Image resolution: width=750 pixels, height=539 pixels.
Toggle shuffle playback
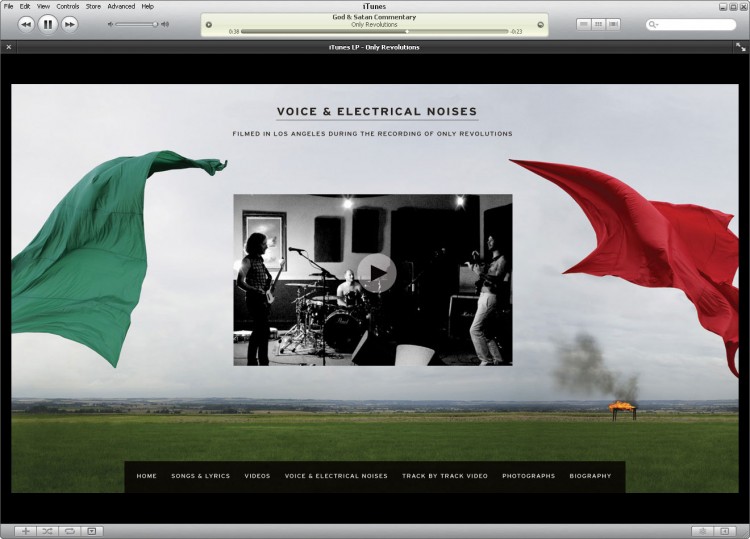tap(47, 531)
